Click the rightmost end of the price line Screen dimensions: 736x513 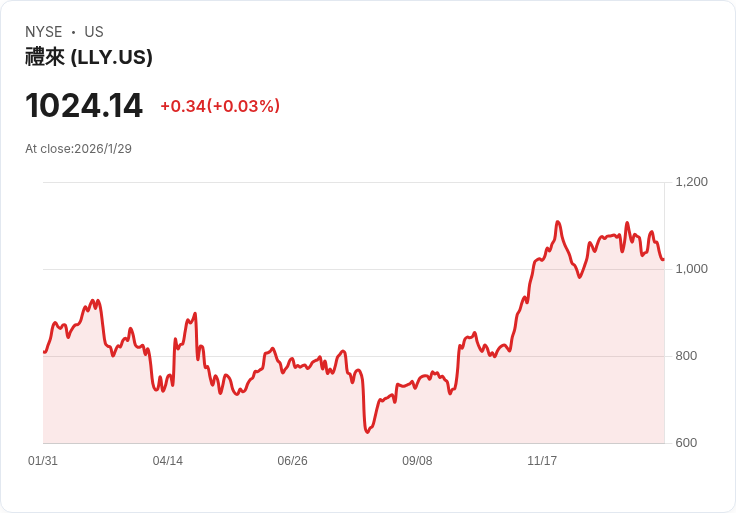[663, 259]
